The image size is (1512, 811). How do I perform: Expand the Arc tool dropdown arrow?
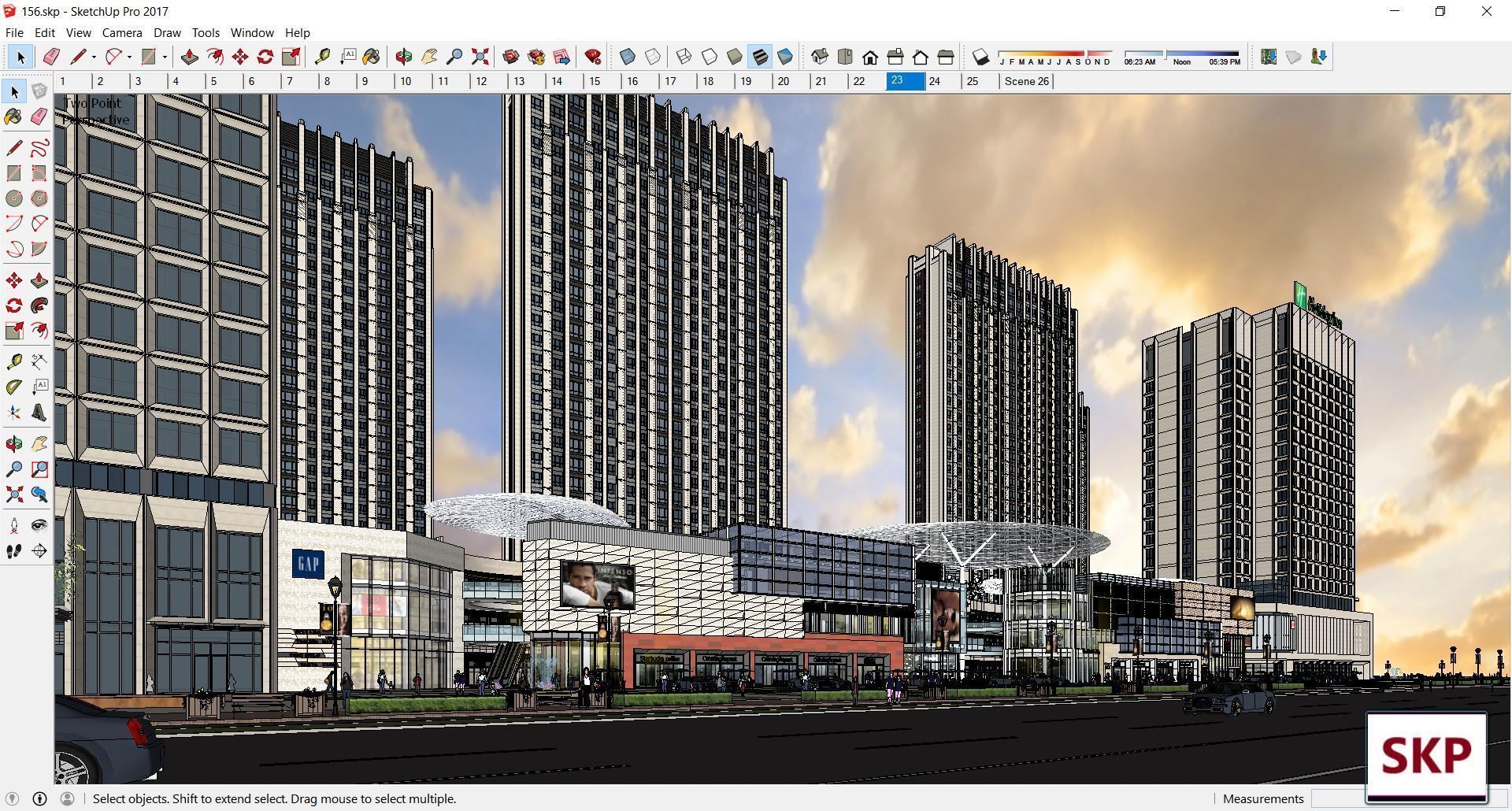[x=129, y=57]
